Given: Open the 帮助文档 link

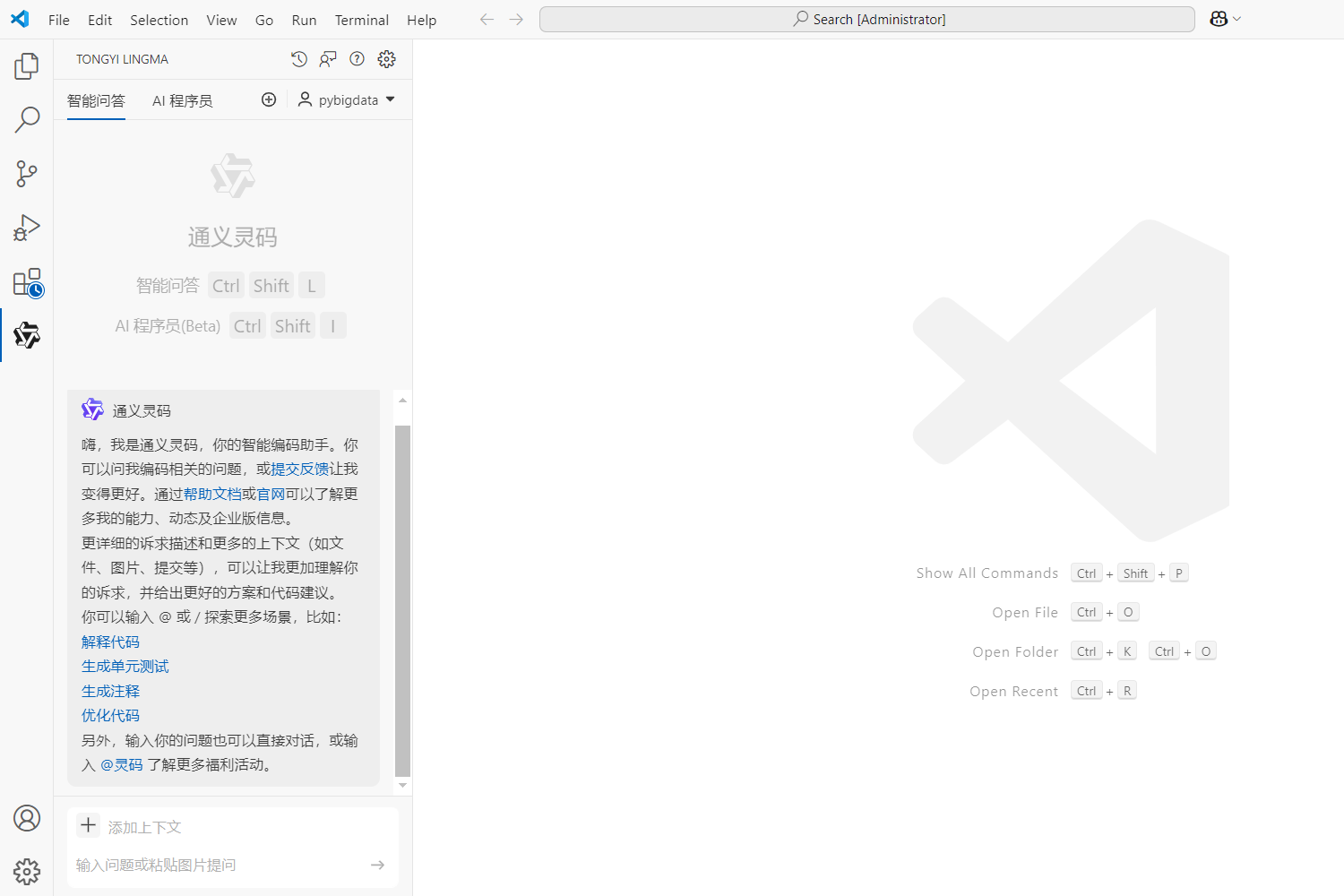Looking at the screenshot, I should point(212,494).
